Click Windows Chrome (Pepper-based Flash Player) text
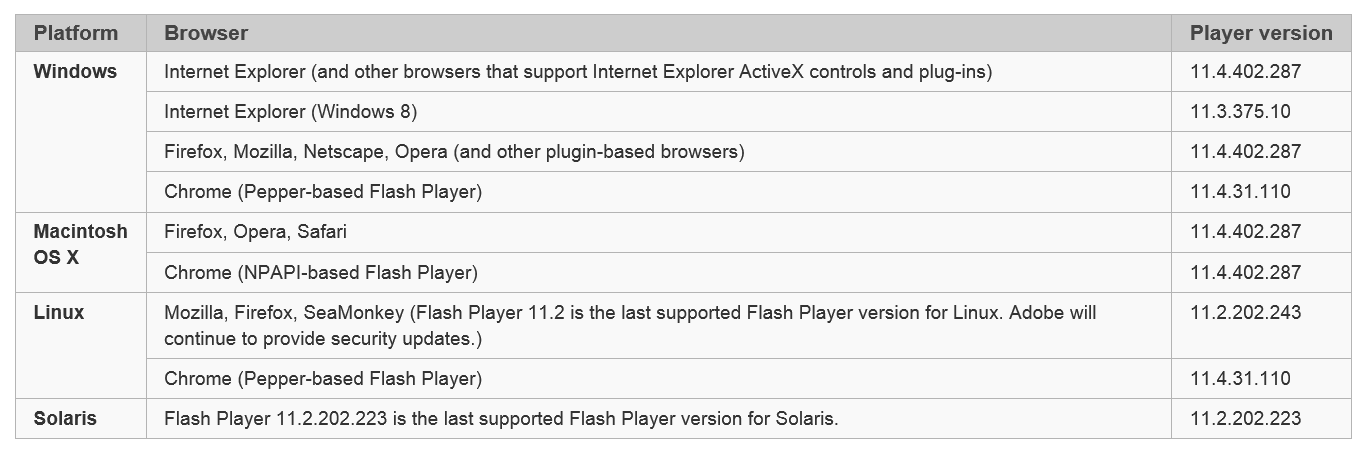The width and height of the screenshot is (1360, 452). point(322,192)
